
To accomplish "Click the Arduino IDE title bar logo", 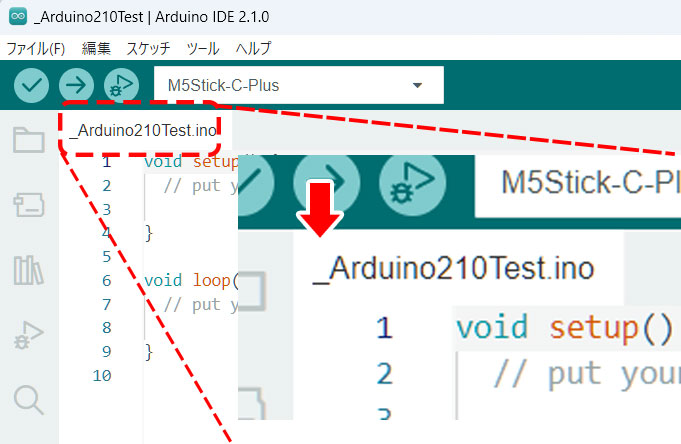I will tap(18, 17).
